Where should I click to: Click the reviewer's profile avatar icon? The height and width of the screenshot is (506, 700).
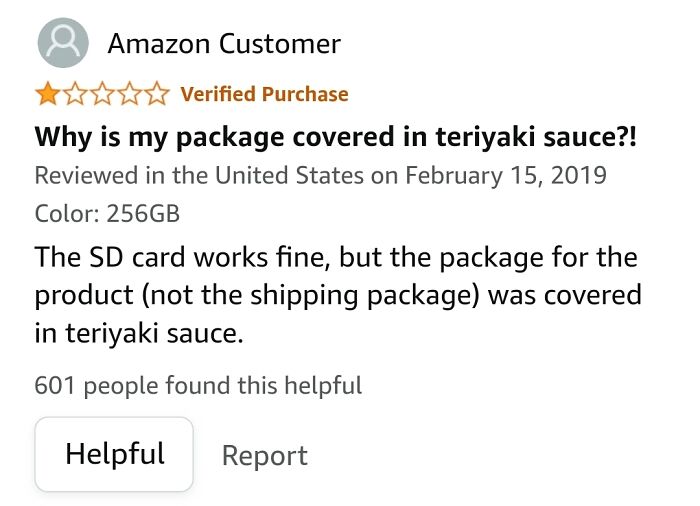[61, 44]
